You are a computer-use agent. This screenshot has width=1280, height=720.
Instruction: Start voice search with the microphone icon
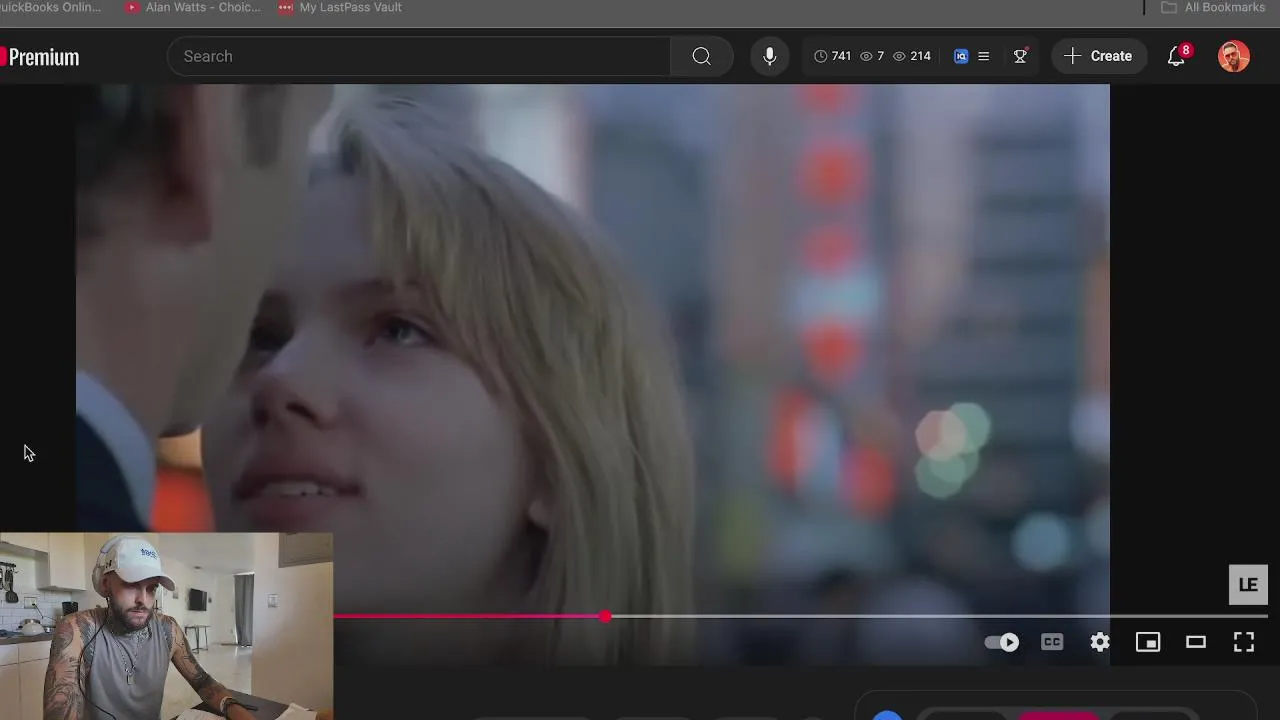pos(770,56)
